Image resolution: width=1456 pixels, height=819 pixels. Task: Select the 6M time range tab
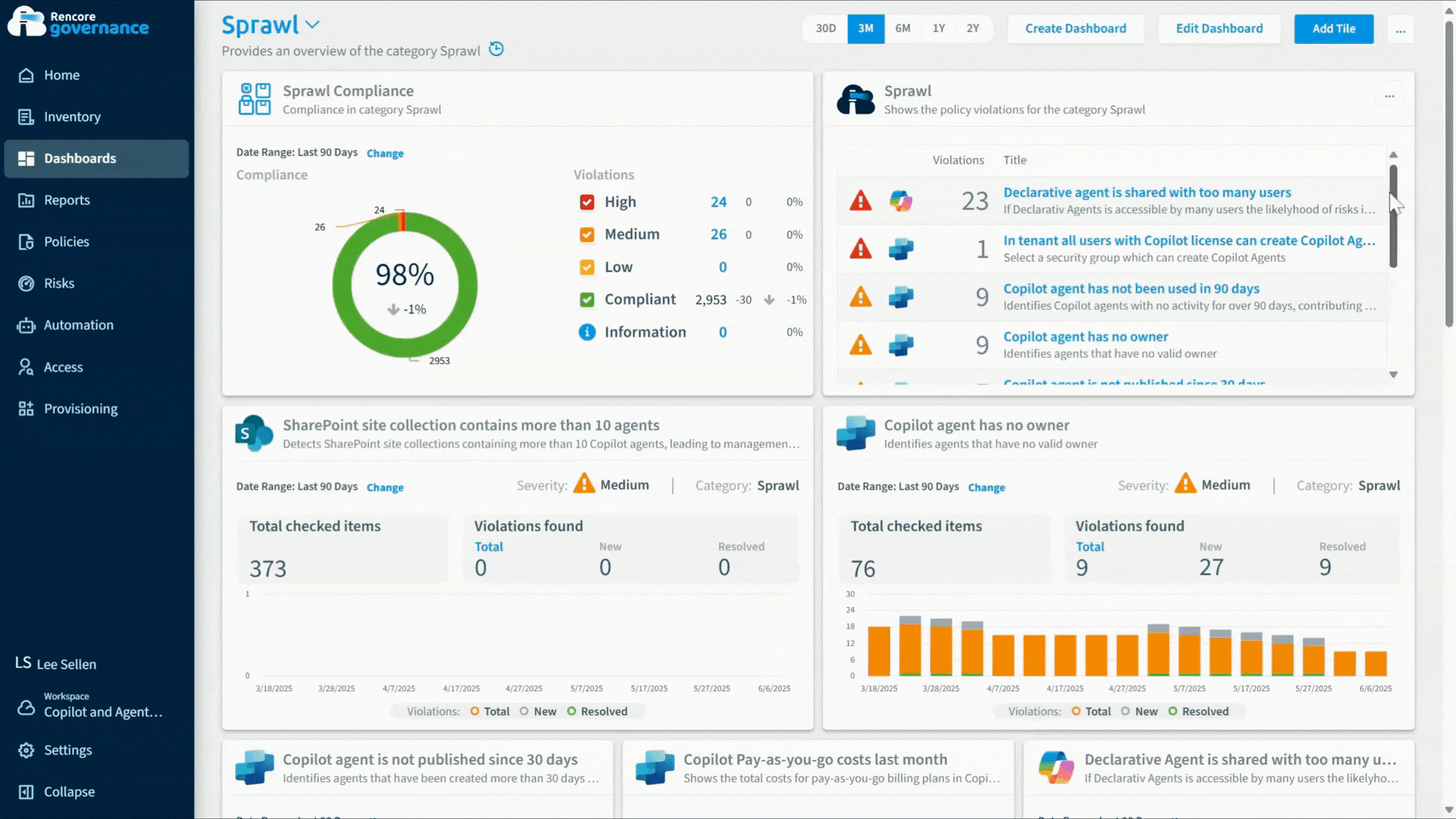902,29
